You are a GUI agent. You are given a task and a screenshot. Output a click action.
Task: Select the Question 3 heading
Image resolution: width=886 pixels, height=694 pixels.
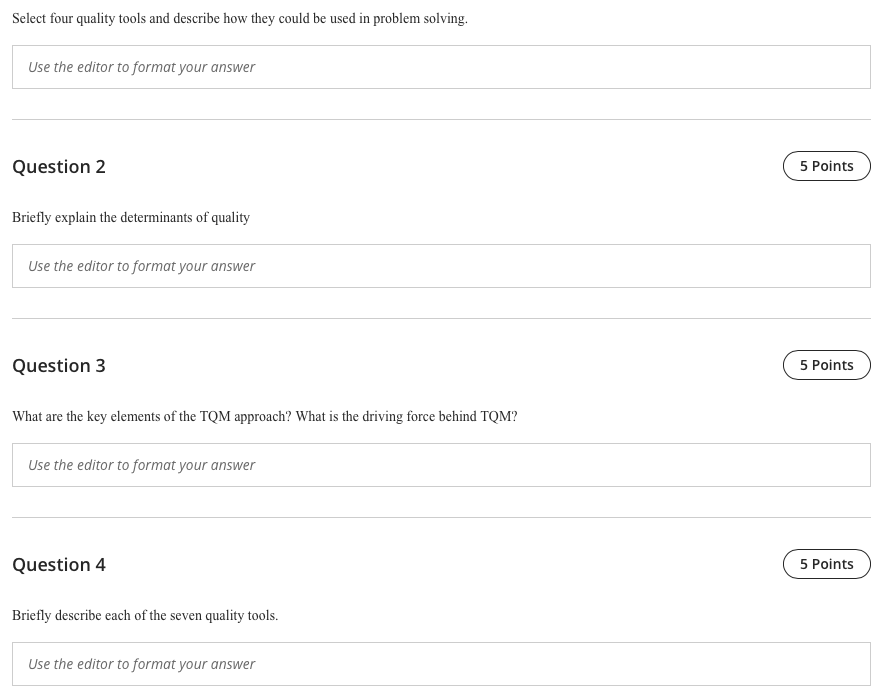59,365
